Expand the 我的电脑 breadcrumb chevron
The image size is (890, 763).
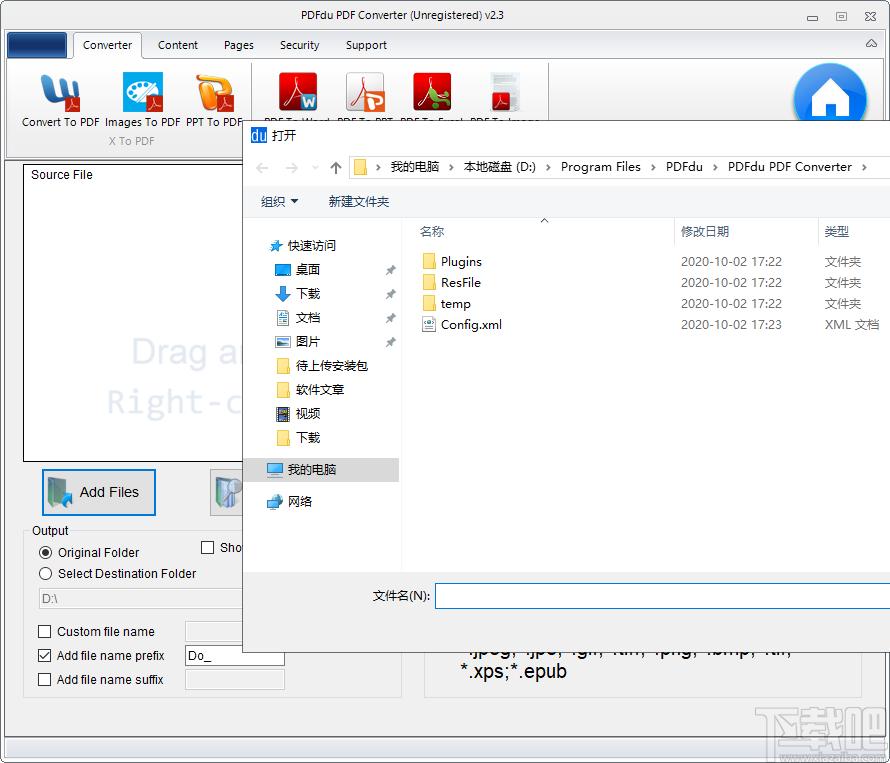451,167
